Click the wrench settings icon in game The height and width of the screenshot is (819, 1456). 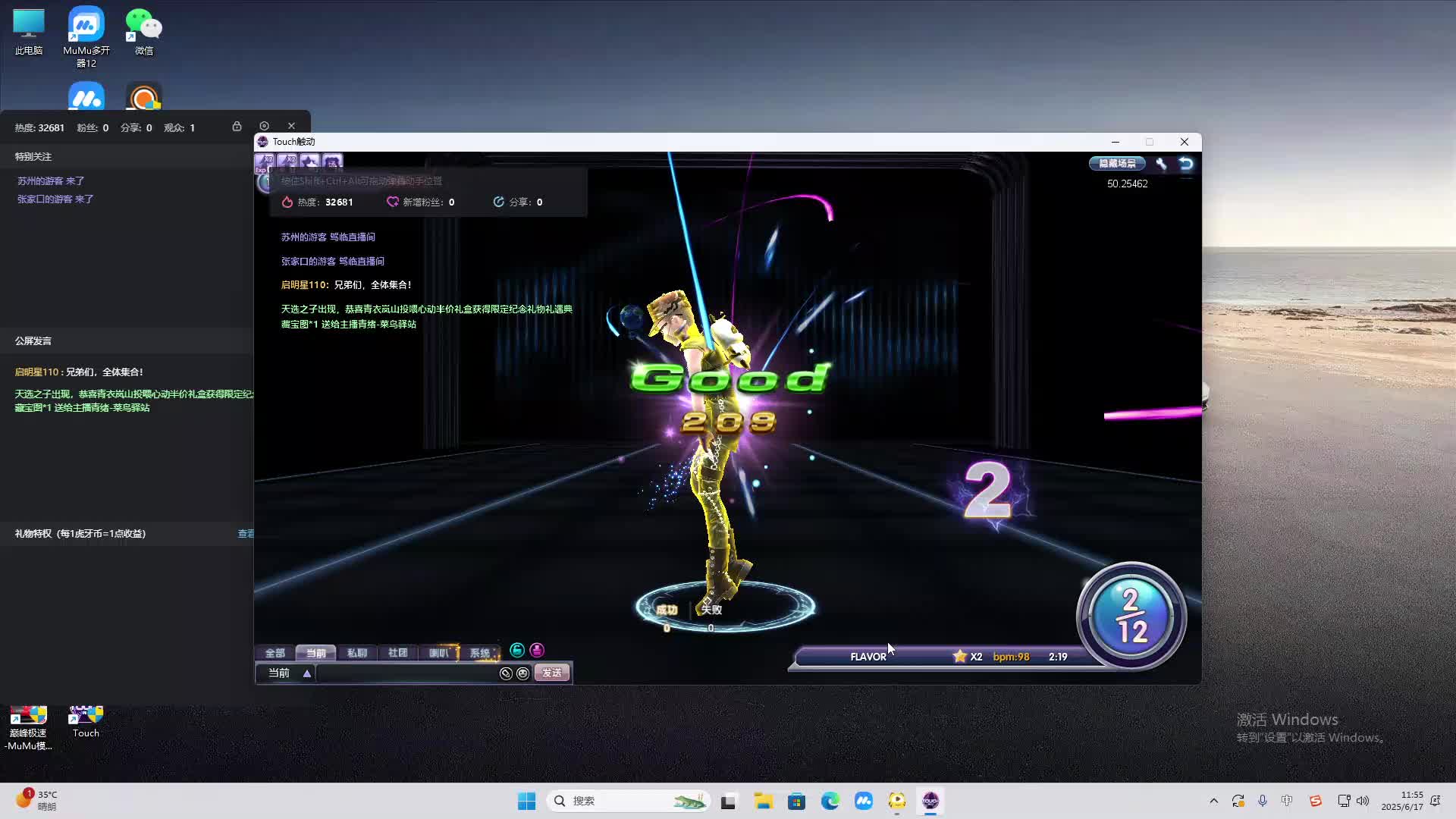pos(1161,164)
